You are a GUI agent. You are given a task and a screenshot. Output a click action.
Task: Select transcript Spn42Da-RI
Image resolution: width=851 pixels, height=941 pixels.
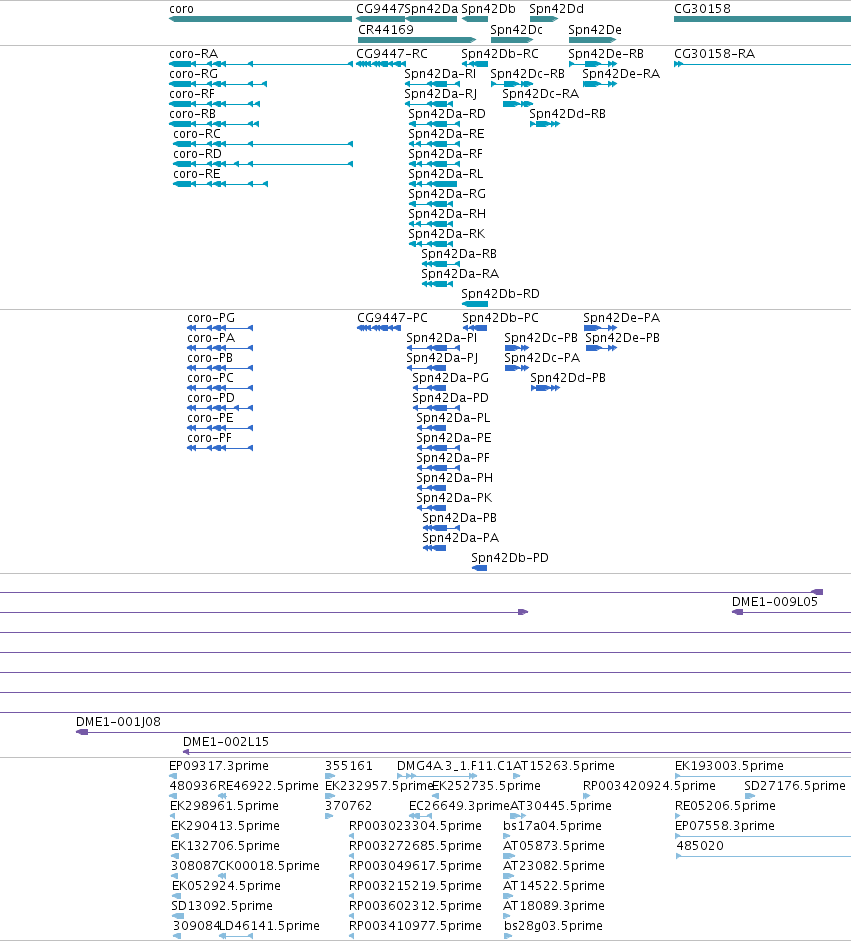431,84
